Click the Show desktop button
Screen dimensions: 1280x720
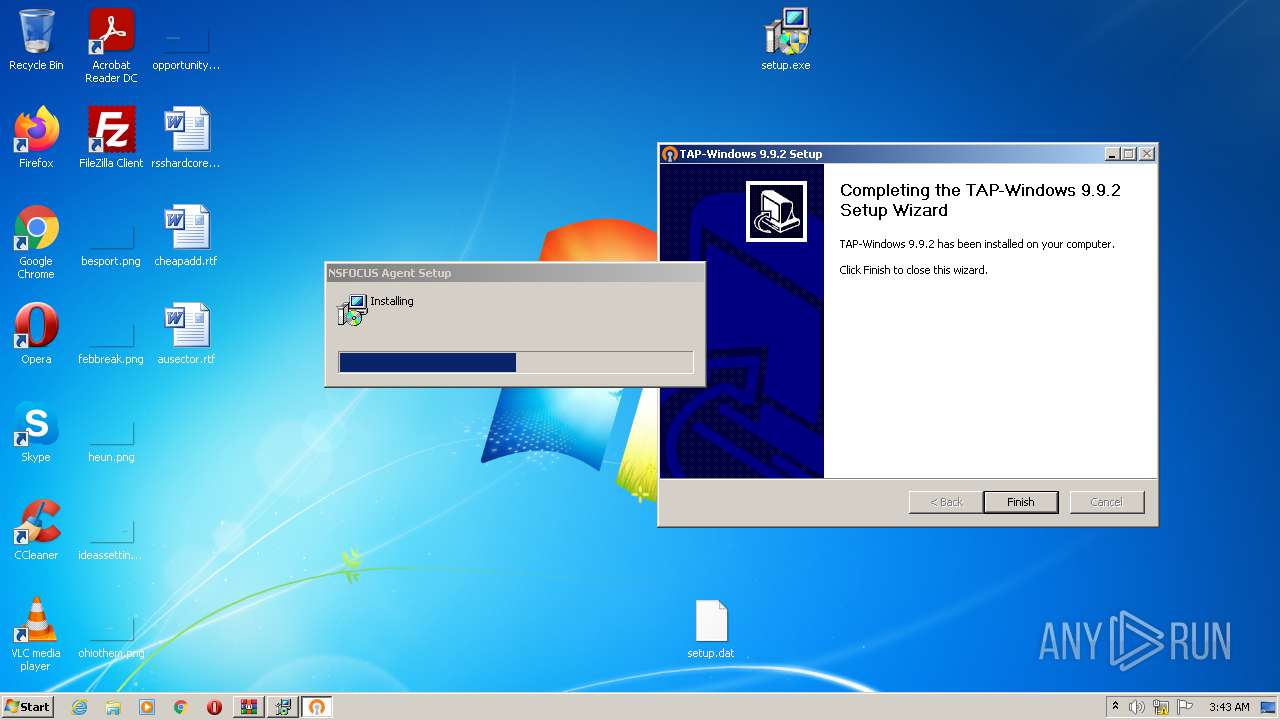tap(1269, 707)
